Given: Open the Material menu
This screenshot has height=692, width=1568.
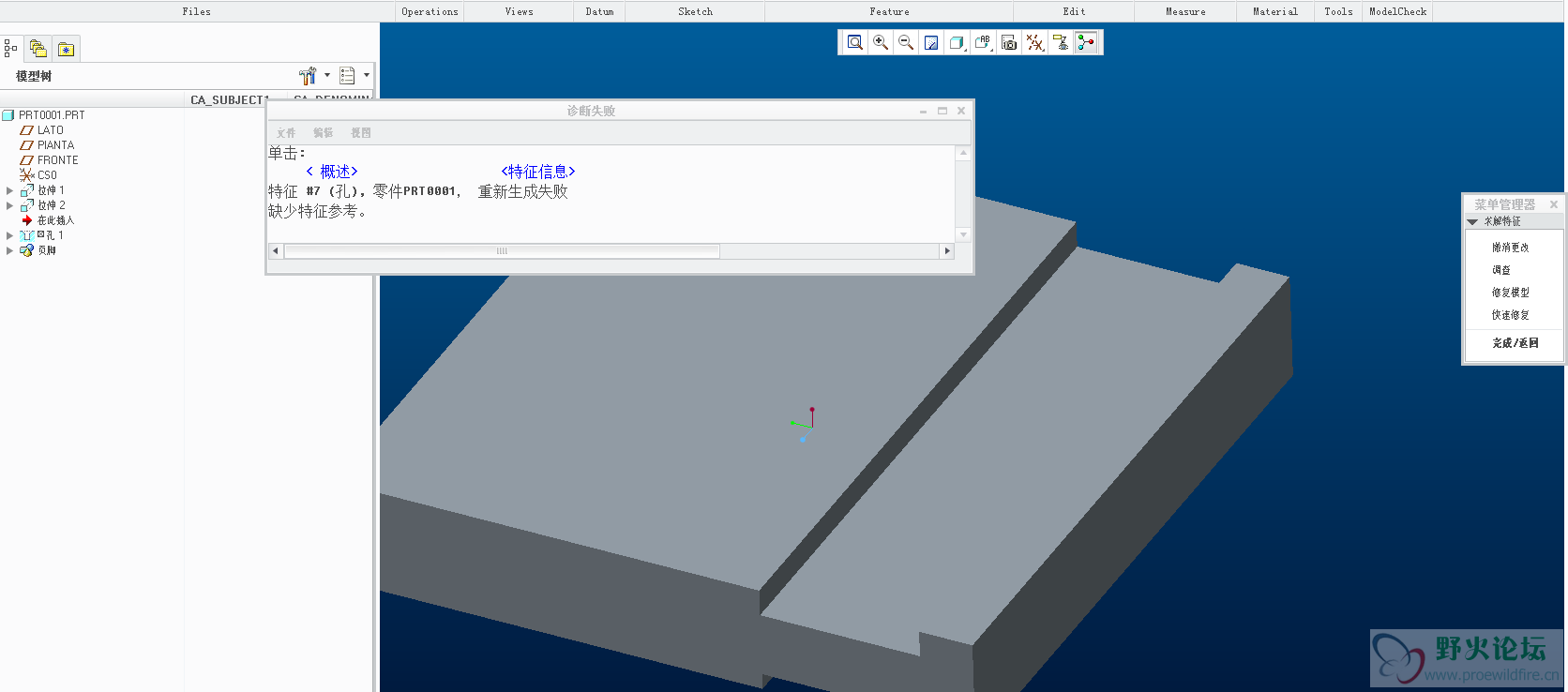Looking at the screenshot, I should pyautogui.click(x=1276, y=11).
